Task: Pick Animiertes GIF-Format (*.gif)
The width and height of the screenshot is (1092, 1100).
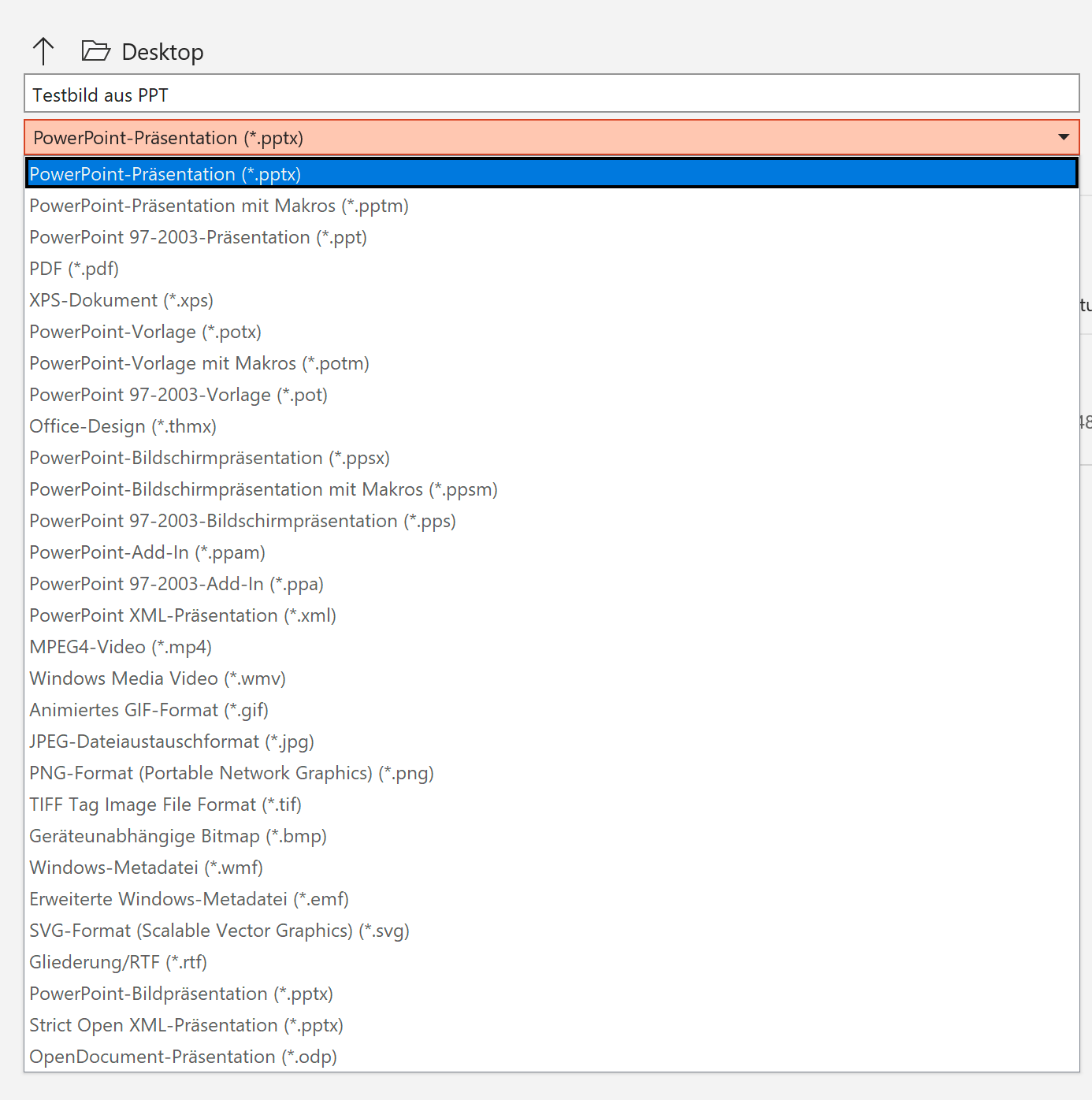Action: (552, 710)
